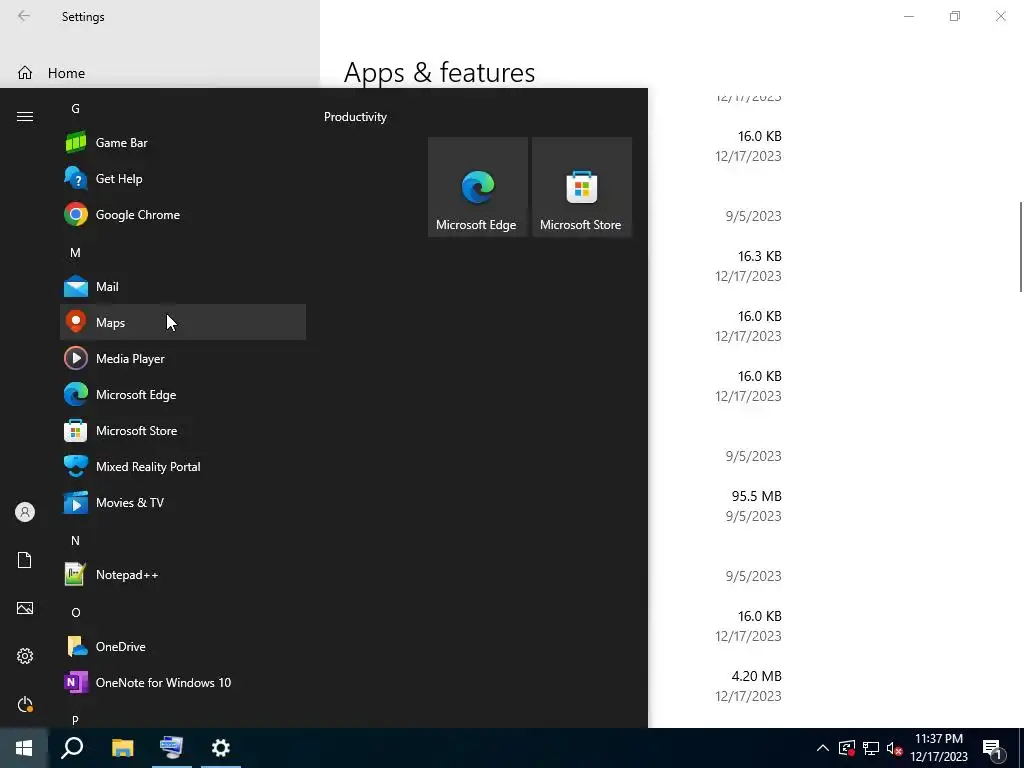This screenshot has width=1024, height=768.
Task: Open the network tray icon
Action: 871,748
